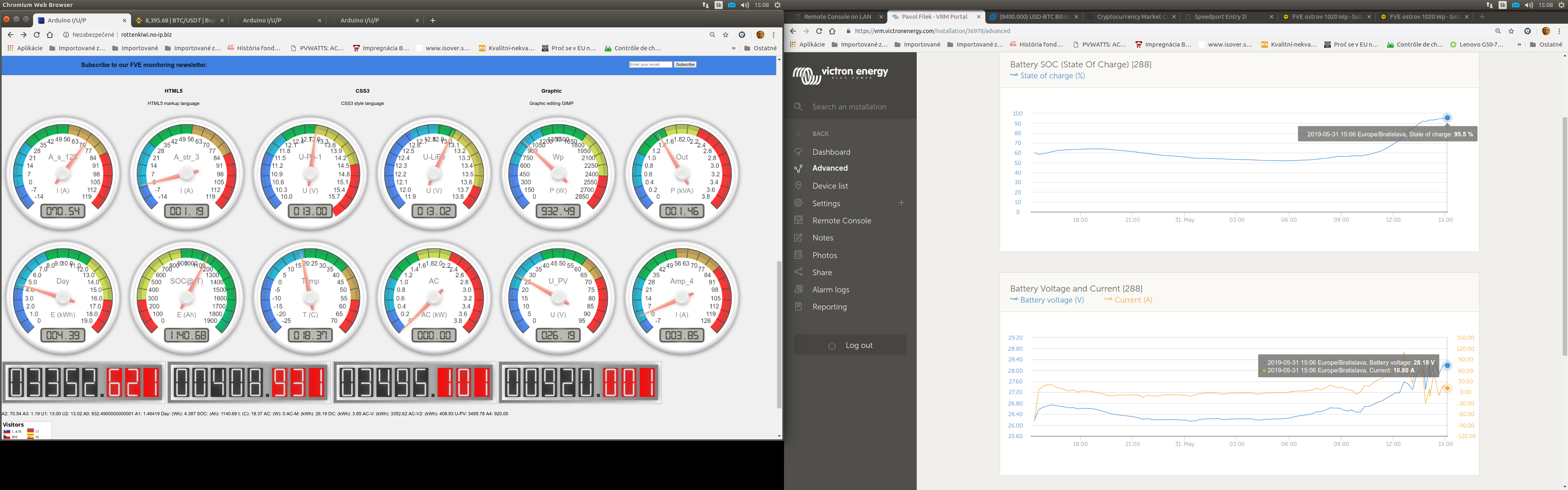Click the Remote Console sidebar icon
The width and height of the screenshot is (1568, 490).
tap(798, 220)
